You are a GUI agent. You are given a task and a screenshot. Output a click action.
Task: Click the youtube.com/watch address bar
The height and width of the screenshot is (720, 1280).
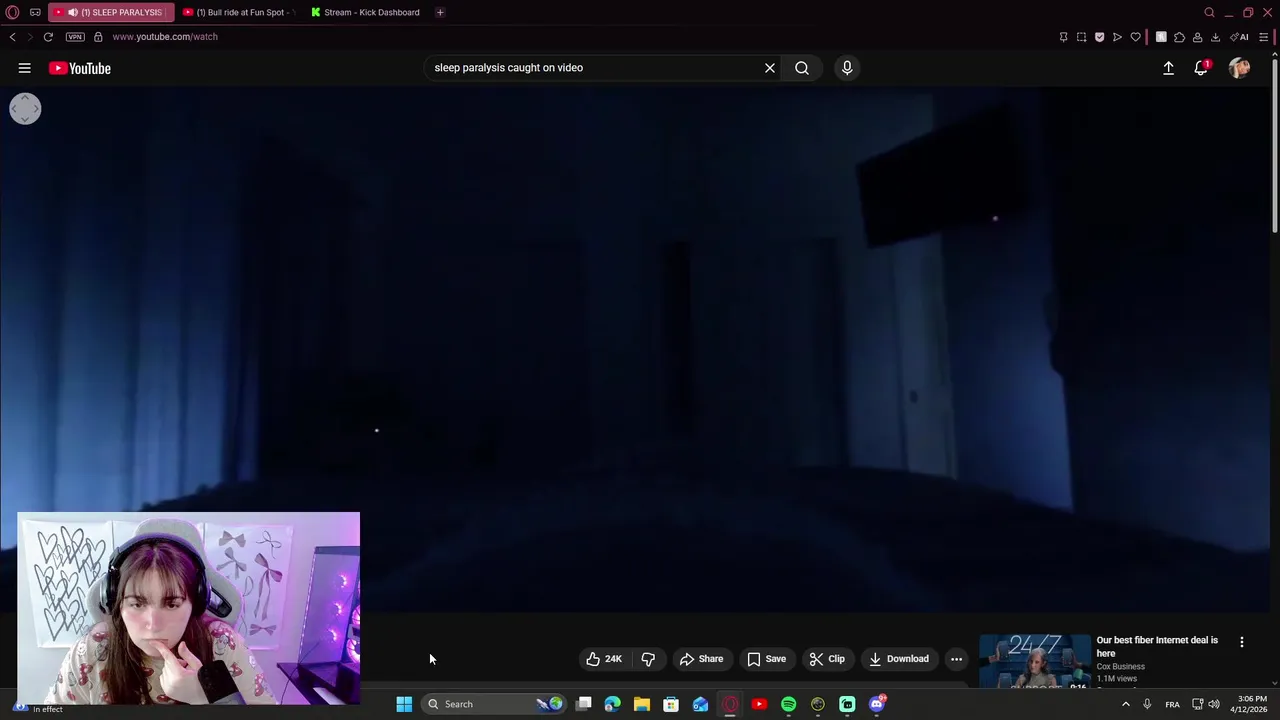pos(165,37)
